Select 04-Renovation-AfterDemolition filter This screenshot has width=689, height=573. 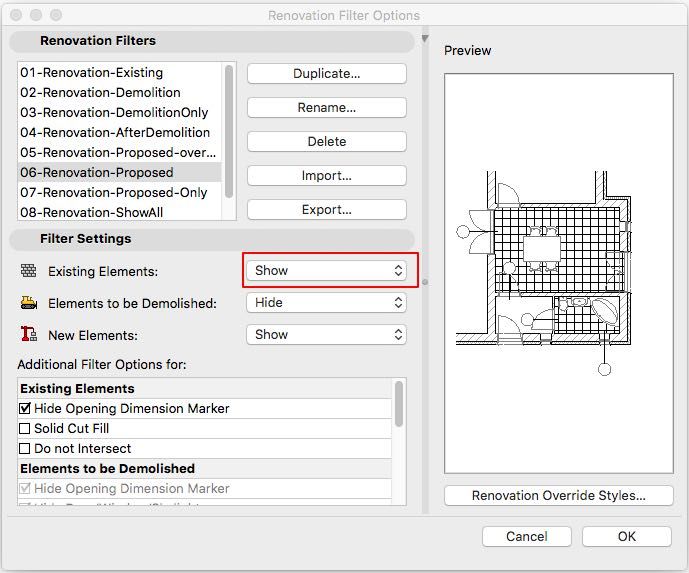tap(120, 132)
